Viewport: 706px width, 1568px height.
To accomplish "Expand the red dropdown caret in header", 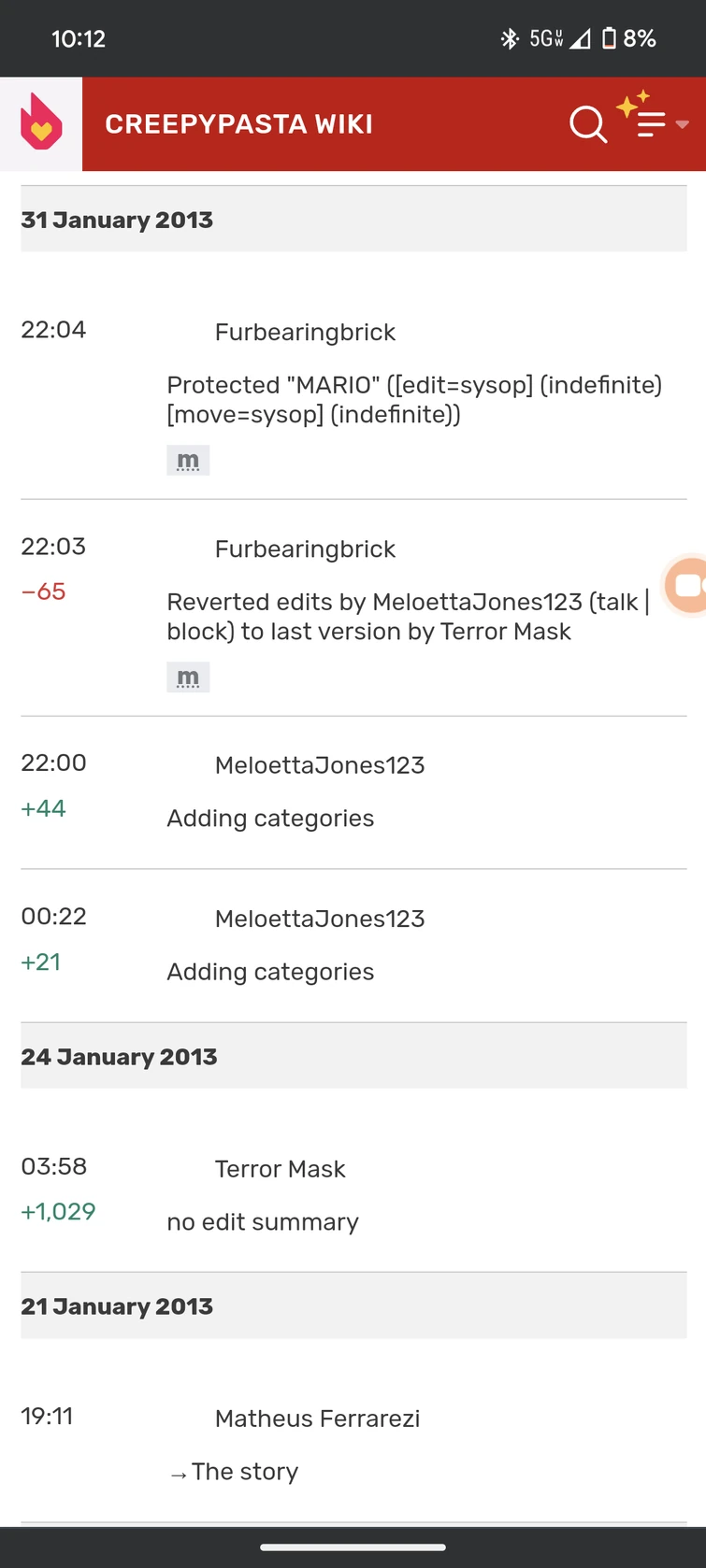I will coord(683,124).
